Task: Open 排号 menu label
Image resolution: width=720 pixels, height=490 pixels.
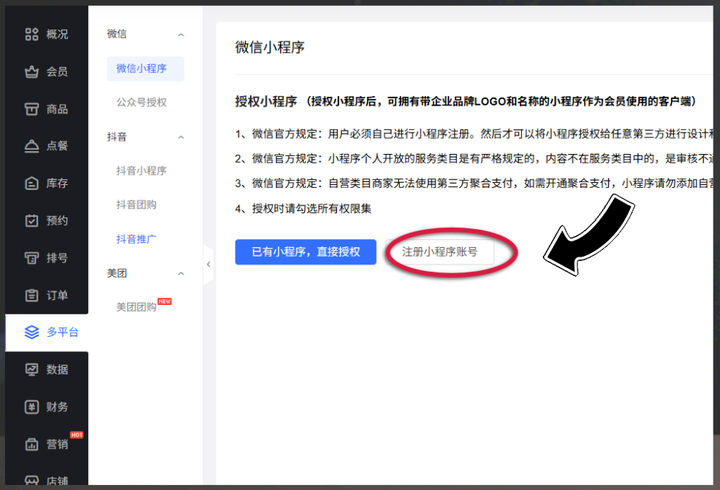Action: point(57,258)
